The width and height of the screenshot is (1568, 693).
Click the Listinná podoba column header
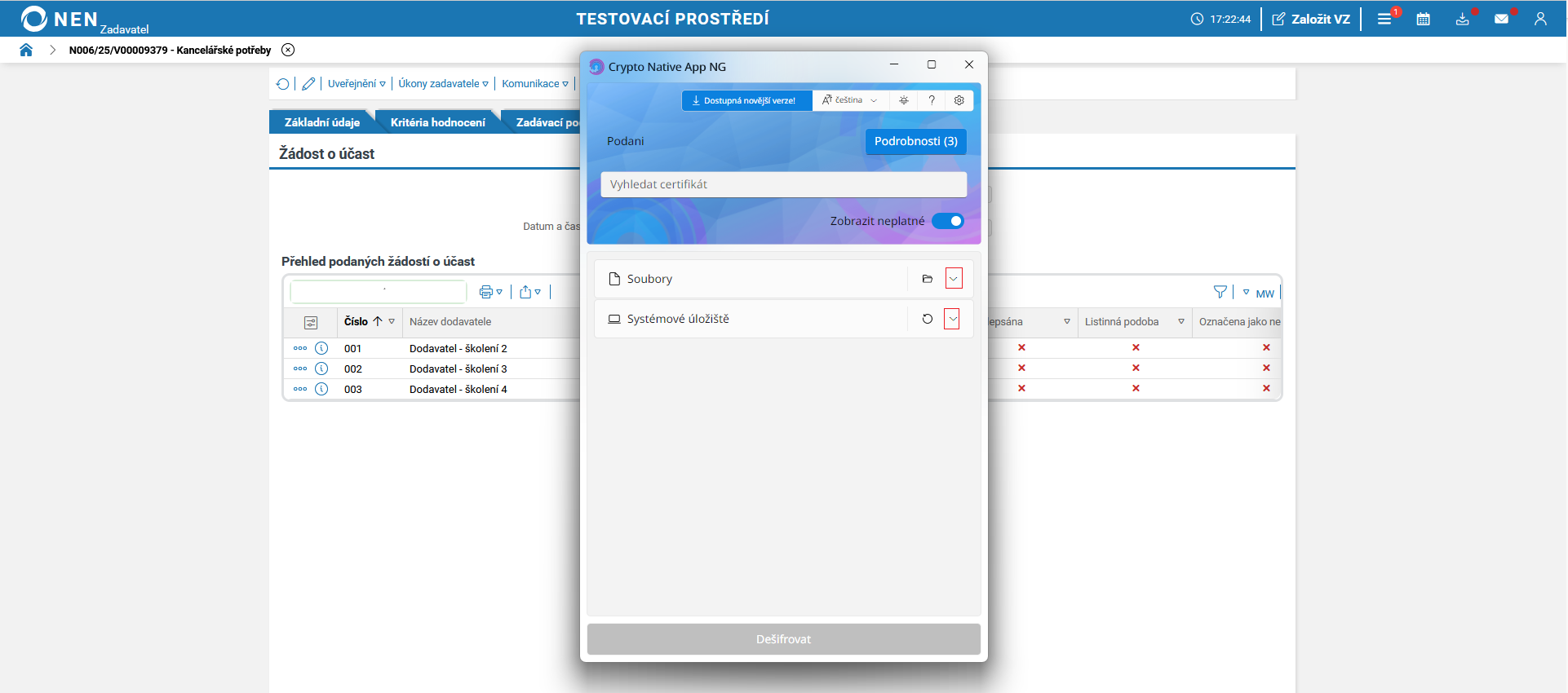tap(1122, 321)
